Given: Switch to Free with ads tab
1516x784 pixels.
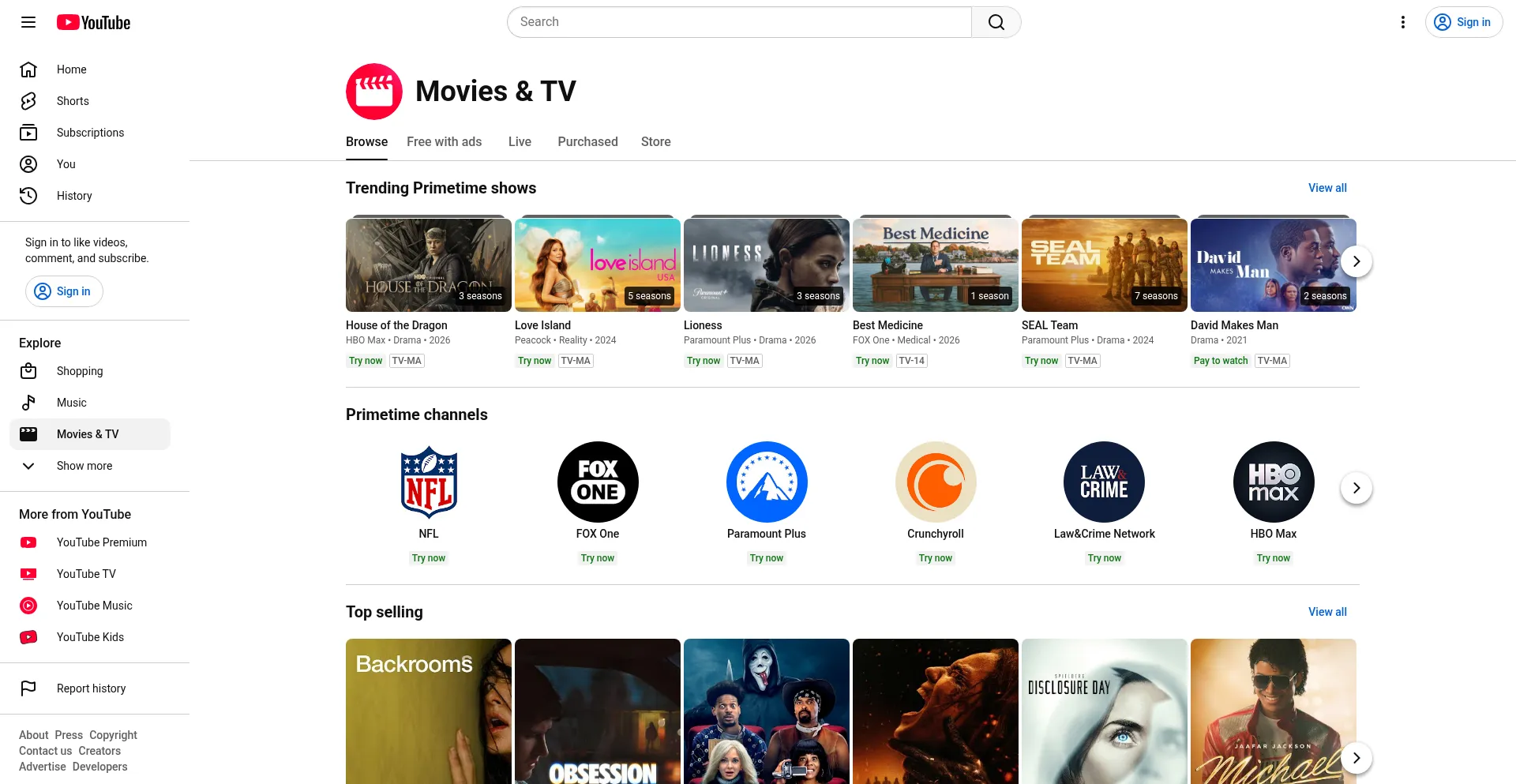Looking at the screenshot, I should click(x=445, y=141).
